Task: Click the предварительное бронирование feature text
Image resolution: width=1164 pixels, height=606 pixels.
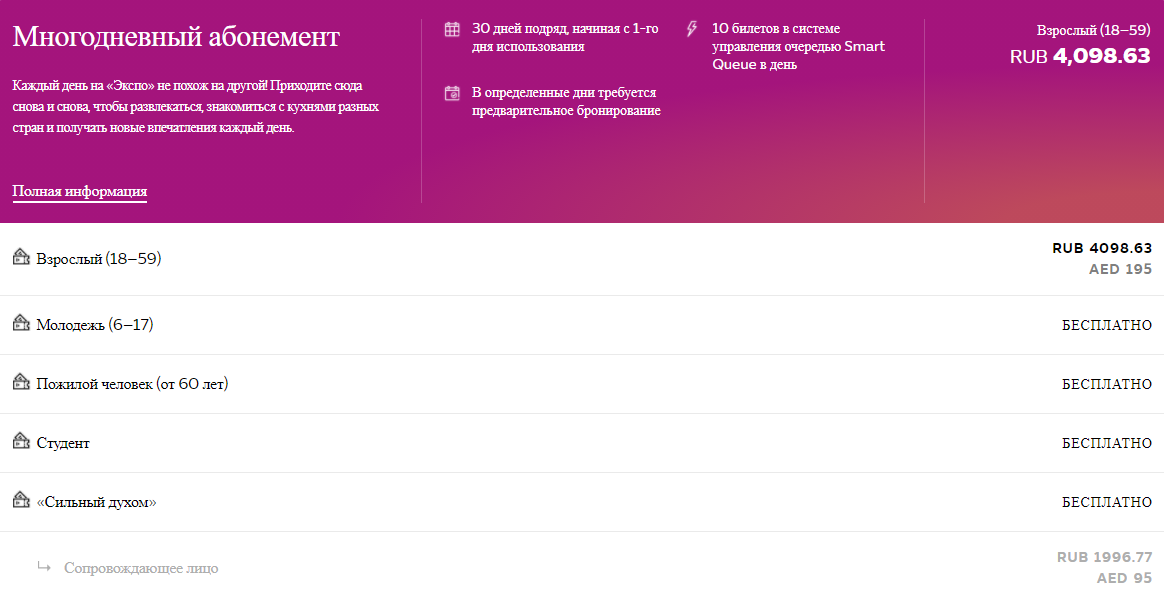Action: click(x=566, y=102)
